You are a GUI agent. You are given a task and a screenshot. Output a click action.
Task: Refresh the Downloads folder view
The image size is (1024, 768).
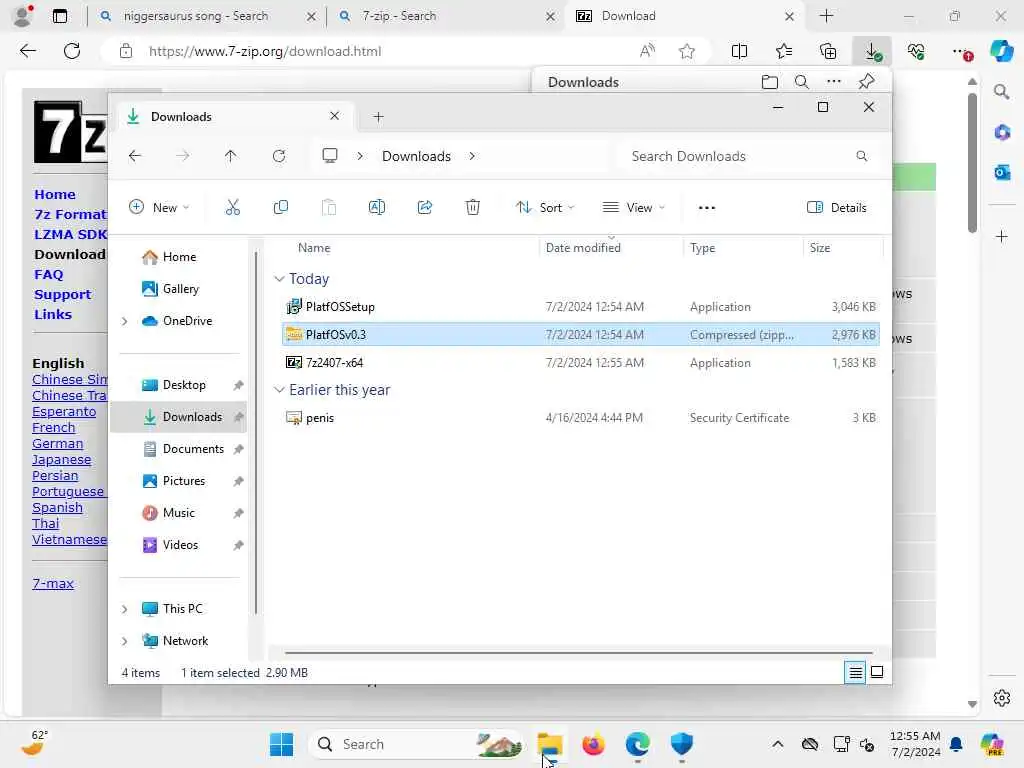tap(279, 156)
